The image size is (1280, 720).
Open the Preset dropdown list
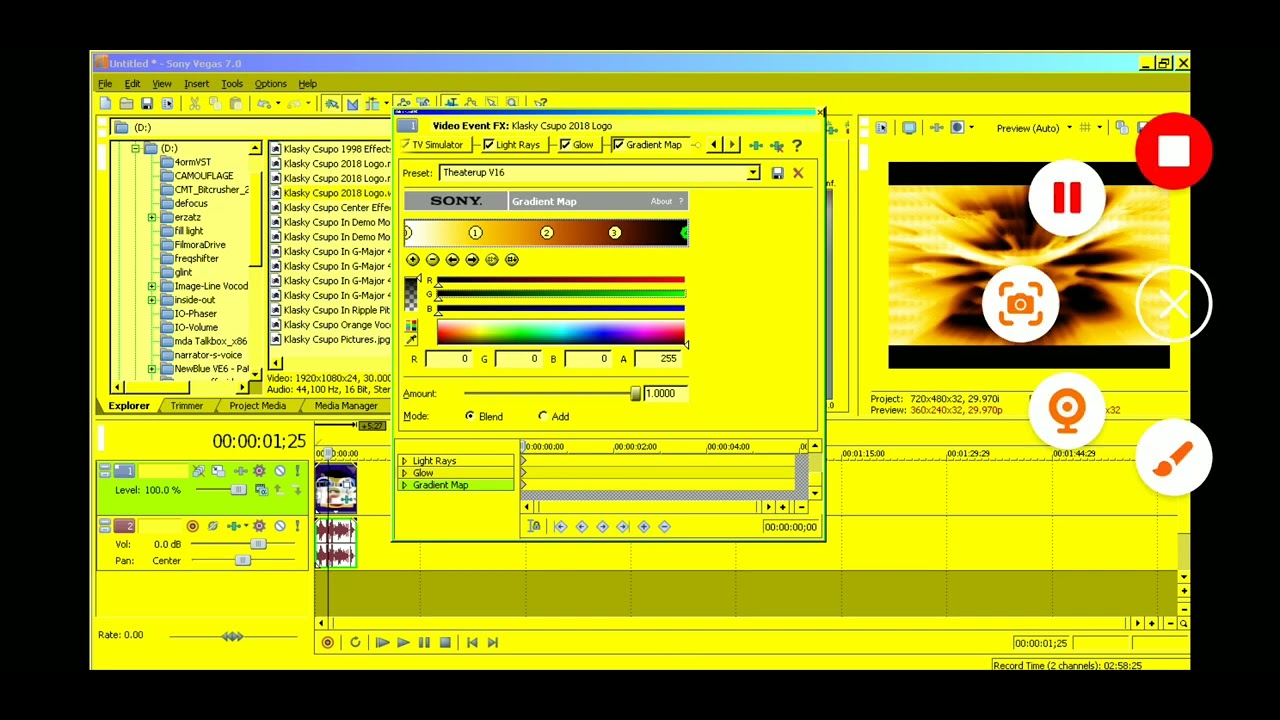tap(753, 173)
